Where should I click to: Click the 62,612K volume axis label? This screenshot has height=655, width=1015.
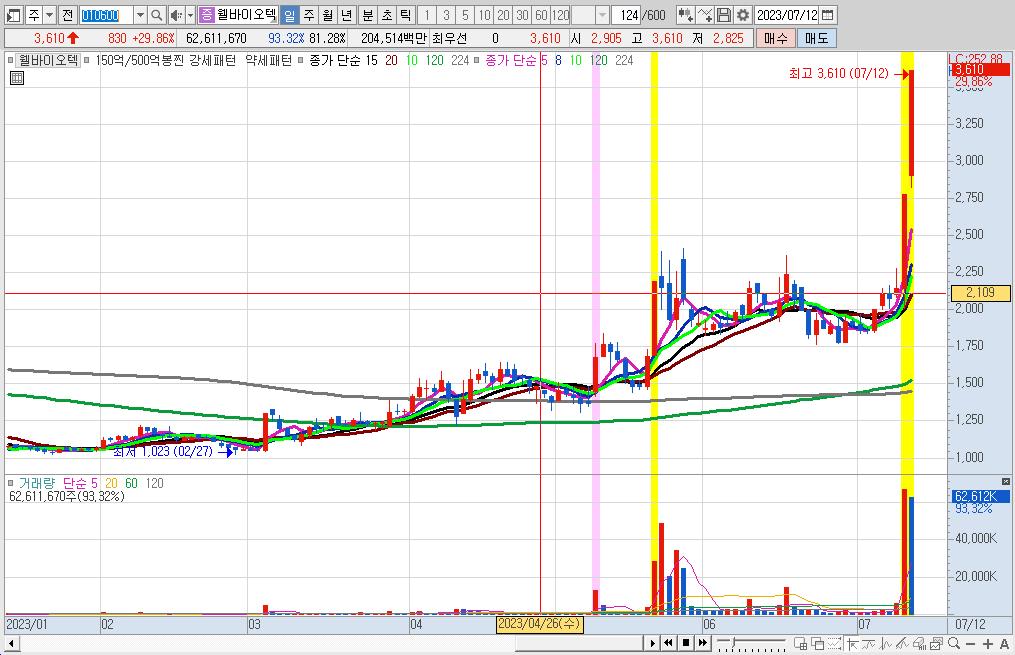tap(979, 496)
